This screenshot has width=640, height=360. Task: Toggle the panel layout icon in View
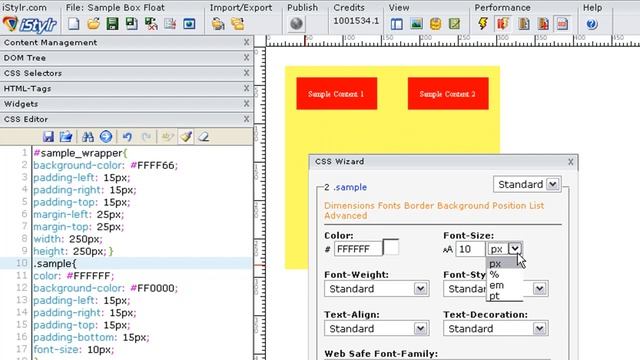click(x=397, y=24)
